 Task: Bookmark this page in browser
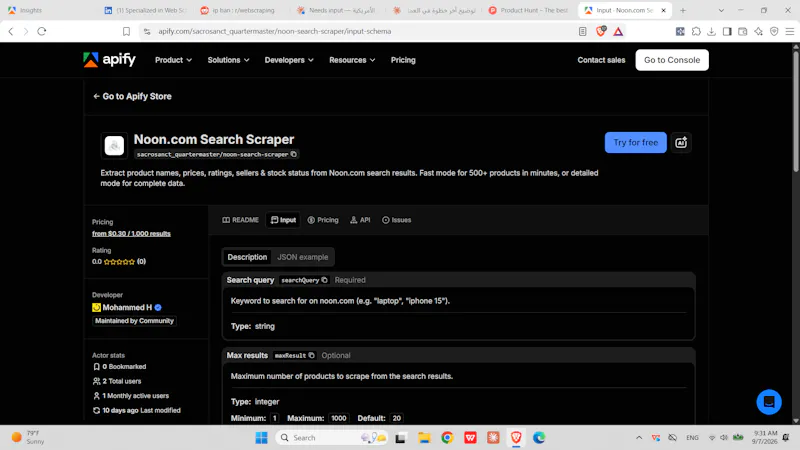(x=126, y=32)
